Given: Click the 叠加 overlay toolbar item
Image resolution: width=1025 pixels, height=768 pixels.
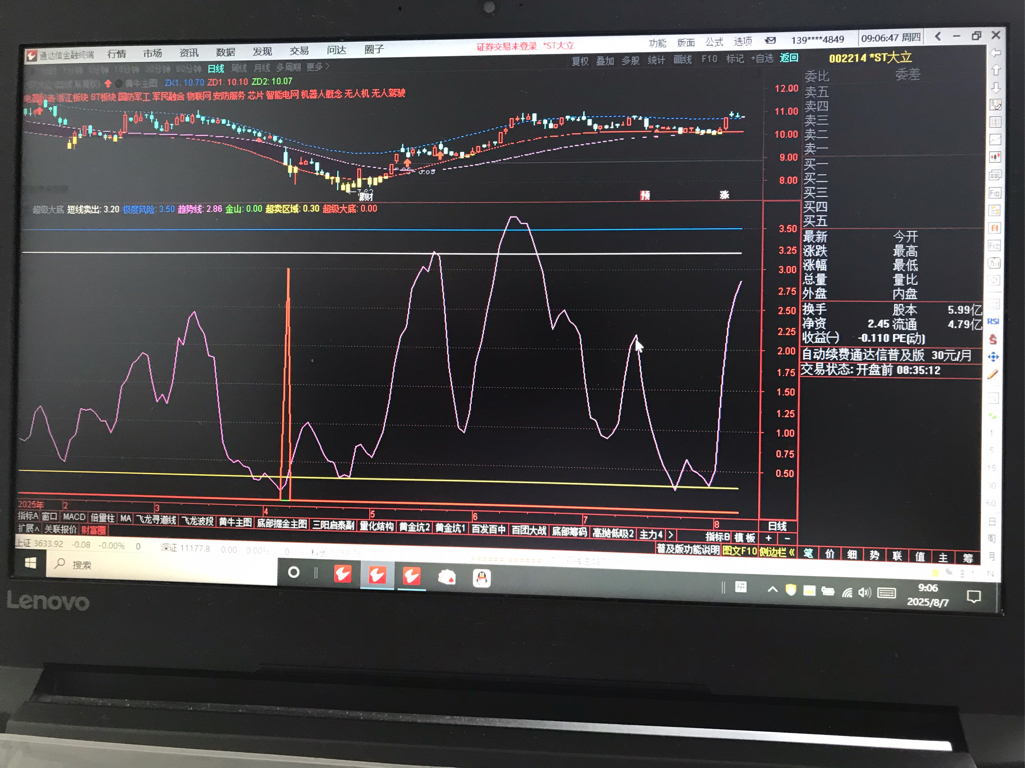Looking at the screenshot, I should coord(605,61).
